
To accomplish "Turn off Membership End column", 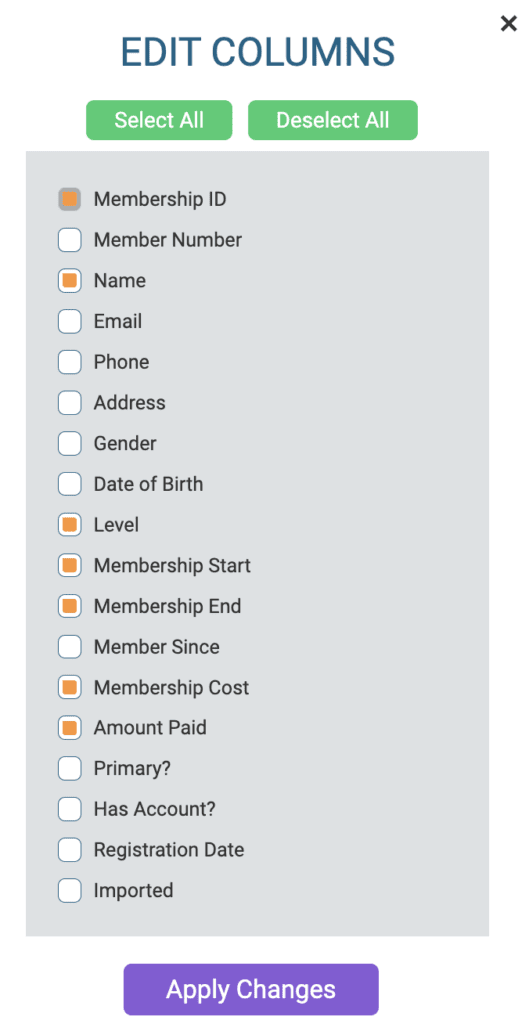I will pyautogui.click(x=70, y=606).
